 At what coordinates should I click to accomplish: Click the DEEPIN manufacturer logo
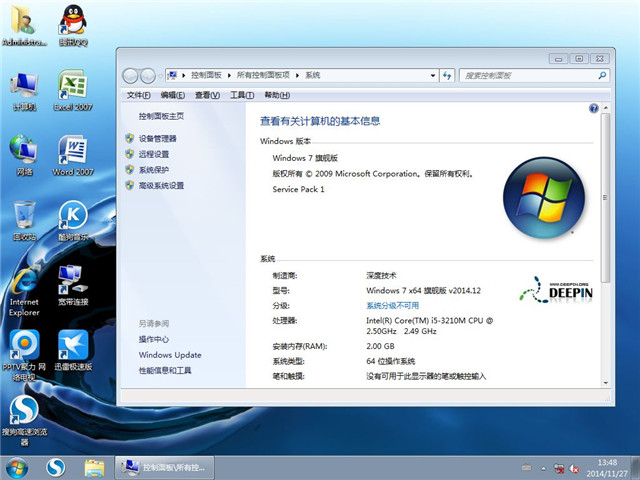coord(556,290)
